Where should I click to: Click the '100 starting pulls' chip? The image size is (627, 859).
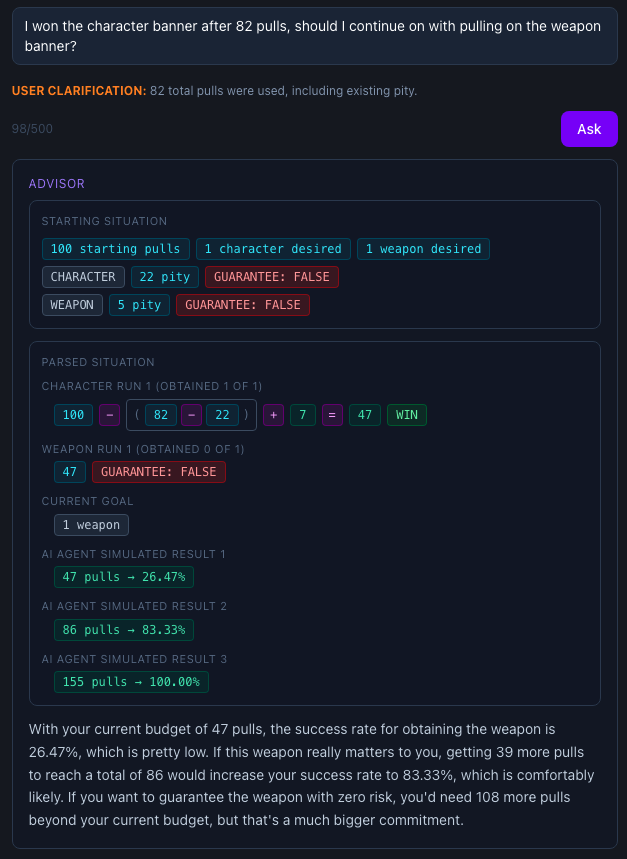[116, 249]
